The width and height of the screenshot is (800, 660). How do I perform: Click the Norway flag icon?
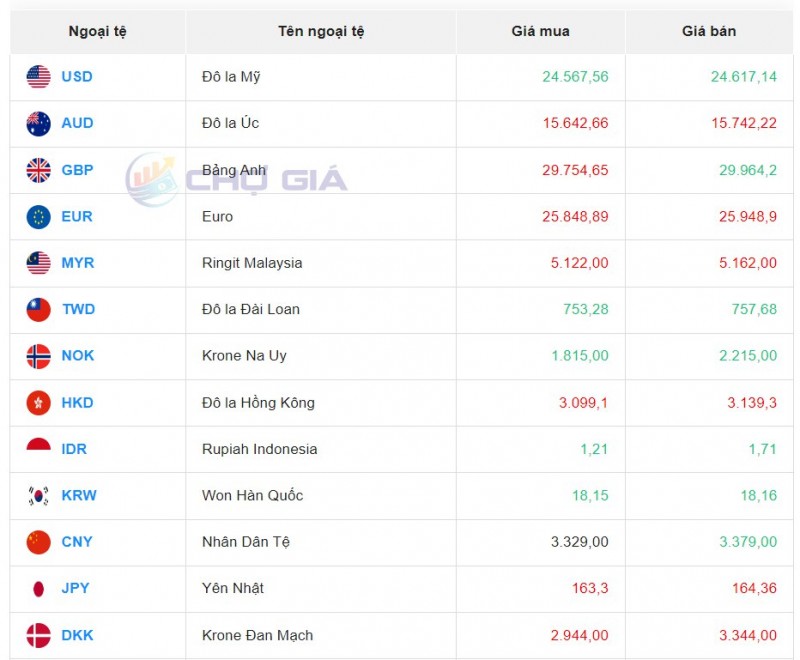click(39, 355)
